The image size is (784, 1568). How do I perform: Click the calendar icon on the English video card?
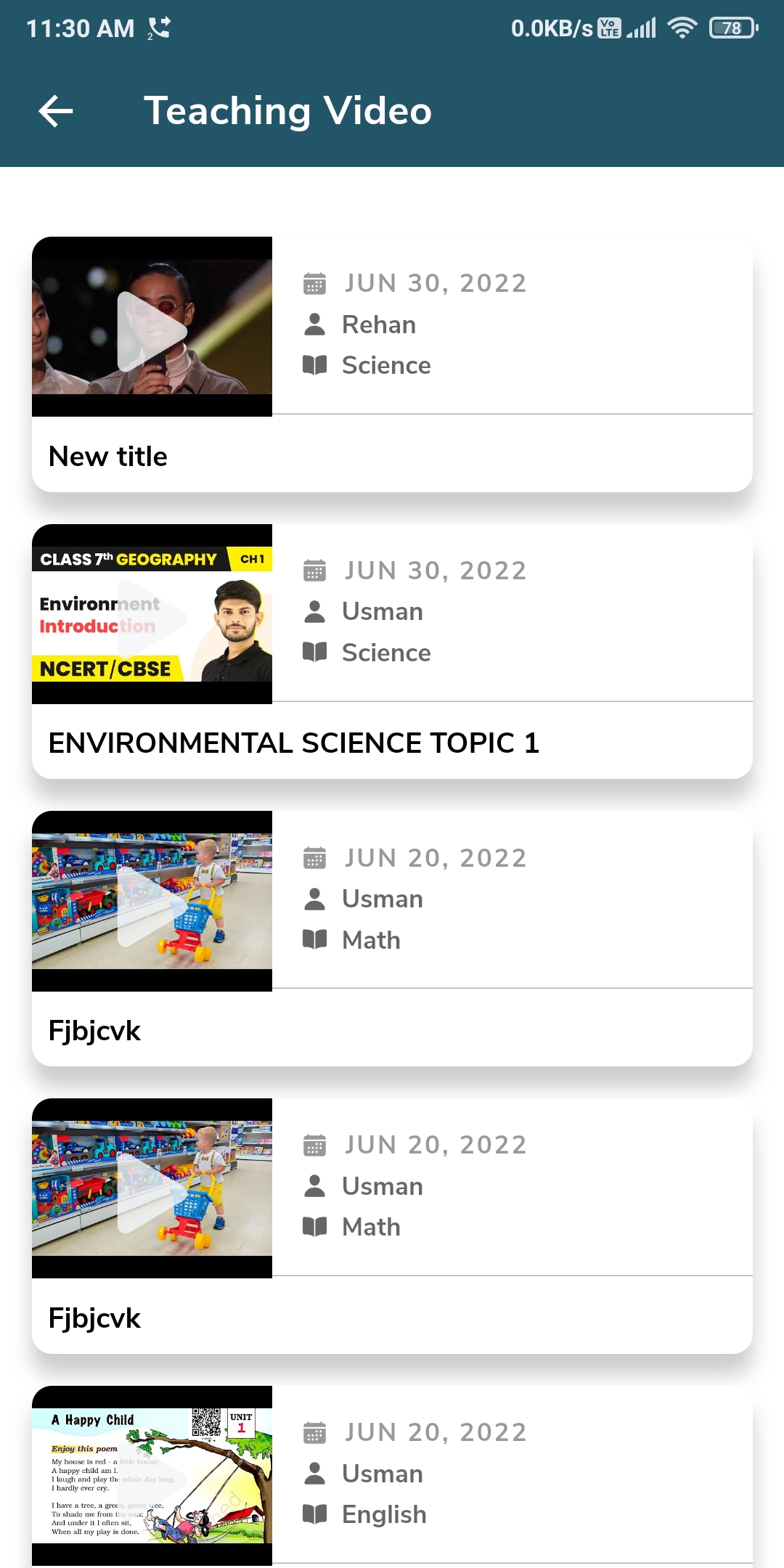[x=314, y=1432]
